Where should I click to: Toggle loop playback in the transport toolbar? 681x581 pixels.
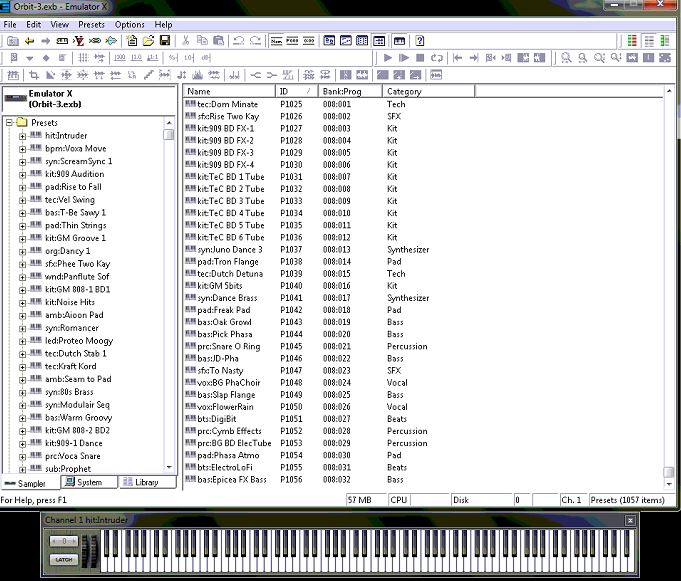click(x=436, y=58)
